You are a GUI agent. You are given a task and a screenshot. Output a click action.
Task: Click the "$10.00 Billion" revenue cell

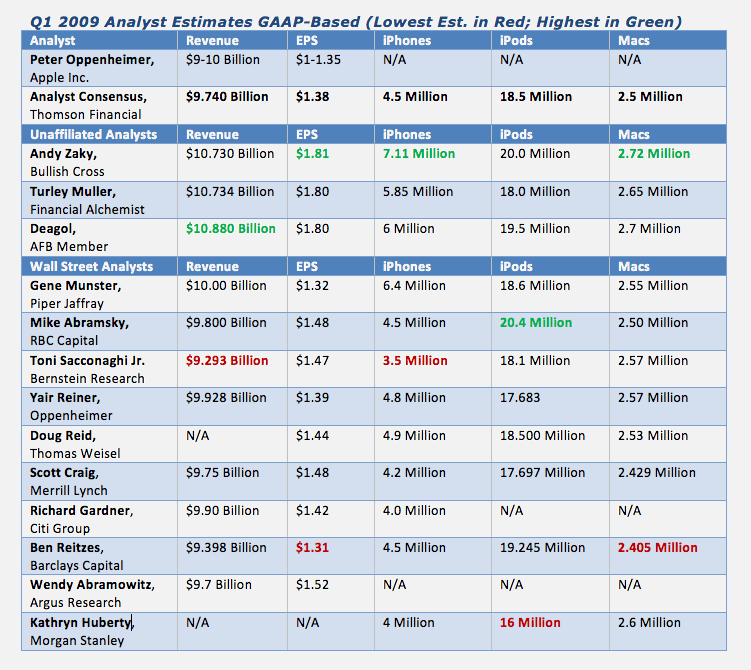coord(226,286)
